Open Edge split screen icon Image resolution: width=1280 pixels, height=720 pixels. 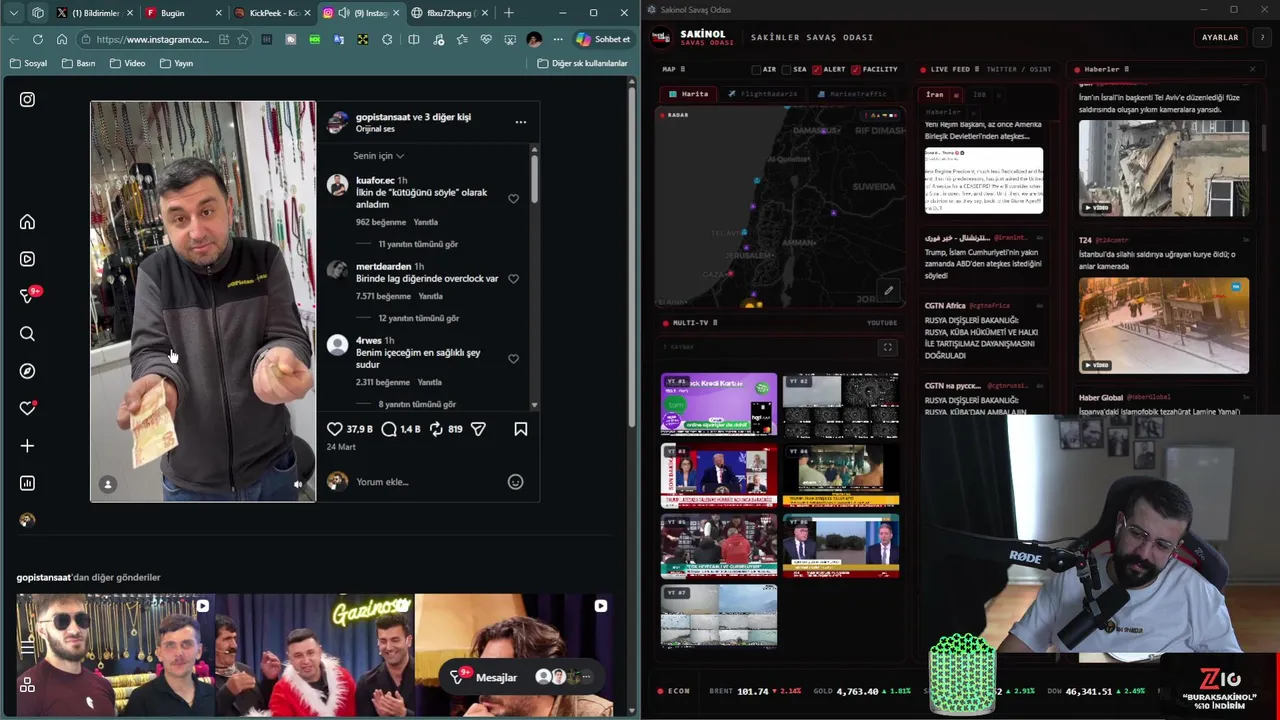click(413, 40)
